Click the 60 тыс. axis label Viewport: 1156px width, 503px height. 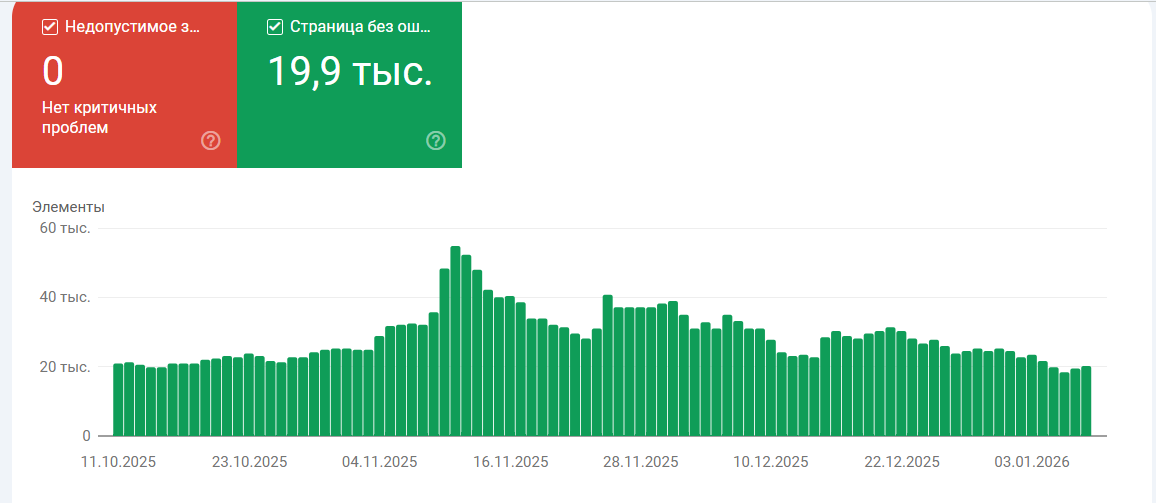pos(66,229)
